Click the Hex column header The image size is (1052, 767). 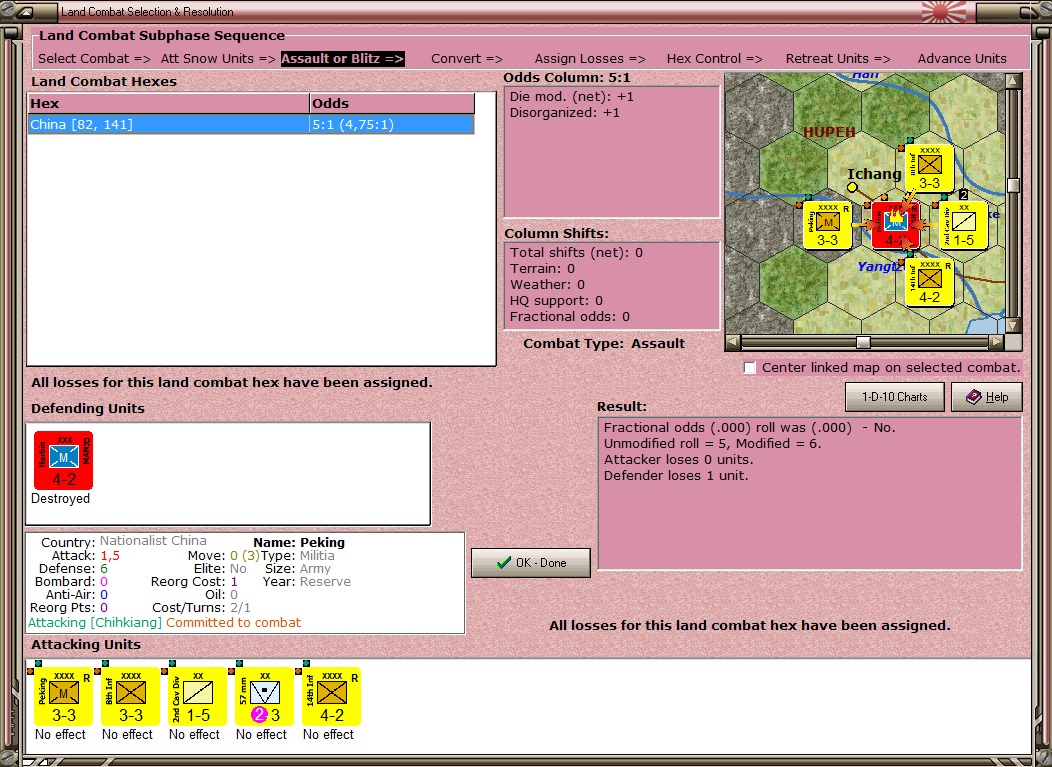tap(168, 103)
